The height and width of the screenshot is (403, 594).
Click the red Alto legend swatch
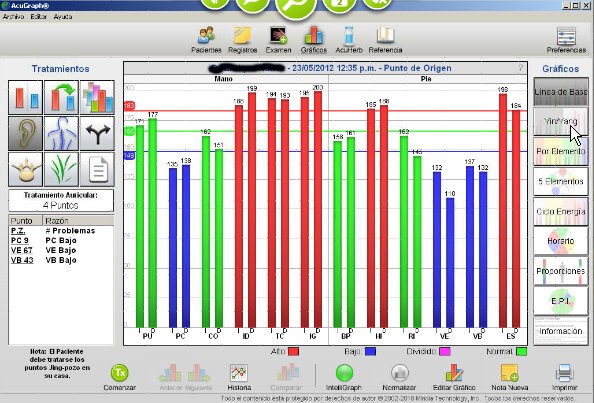(293, 351)
